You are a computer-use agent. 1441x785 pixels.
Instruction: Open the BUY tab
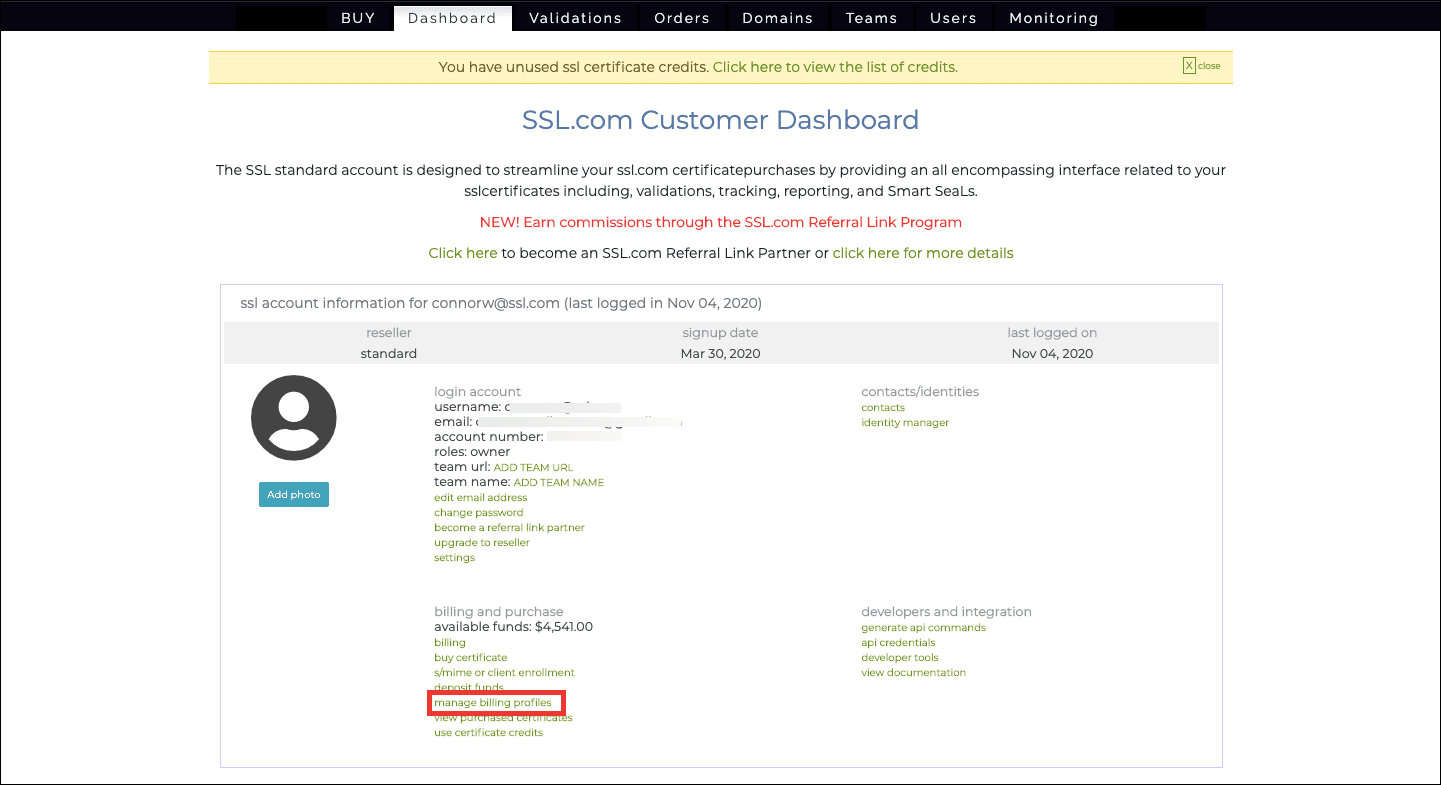358,18
